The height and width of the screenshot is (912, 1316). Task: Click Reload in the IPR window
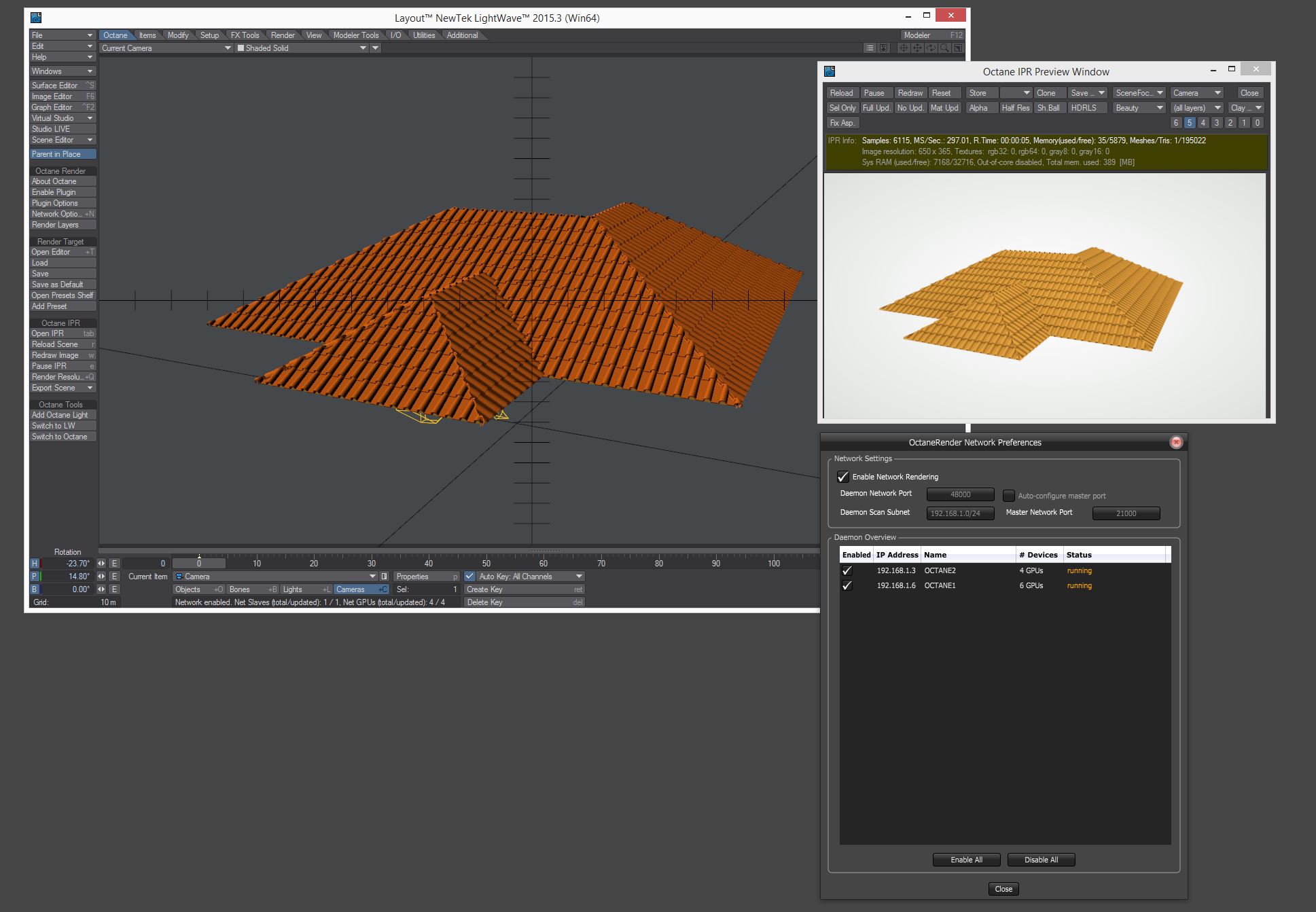tap(841, 93)
